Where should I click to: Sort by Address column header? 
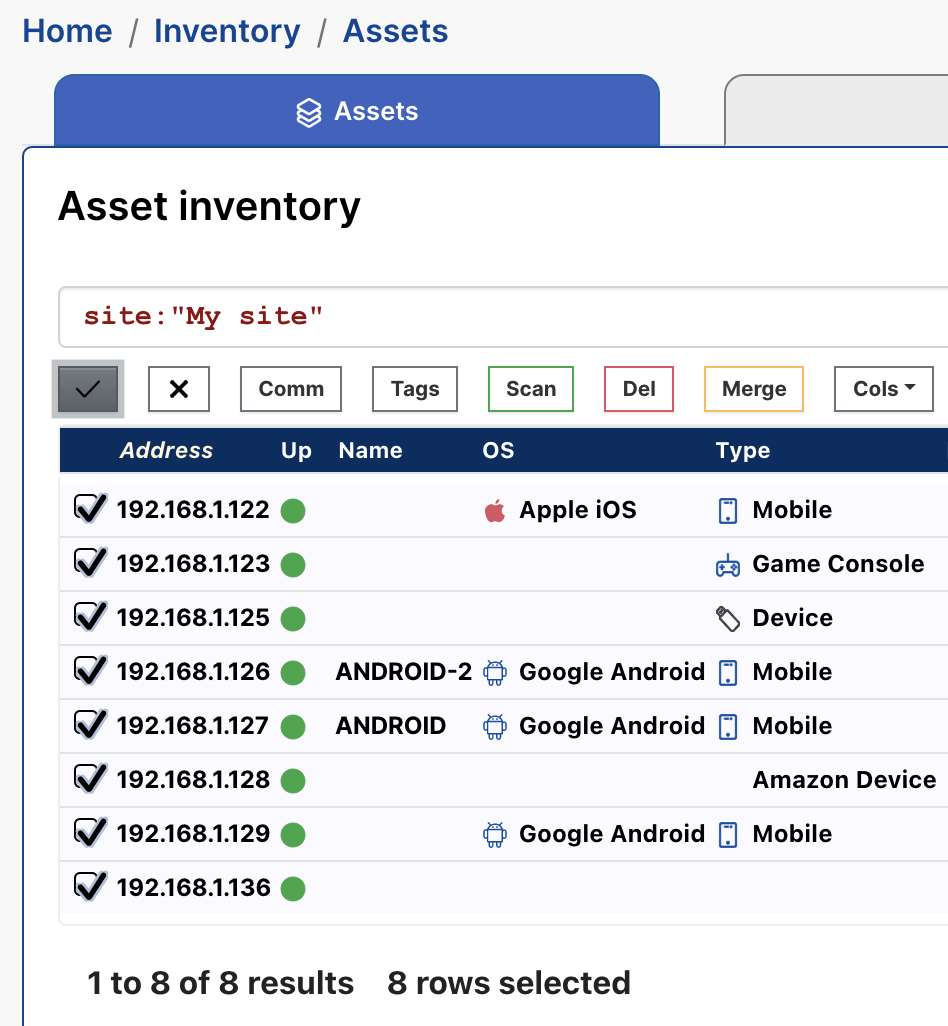(166, 451)
